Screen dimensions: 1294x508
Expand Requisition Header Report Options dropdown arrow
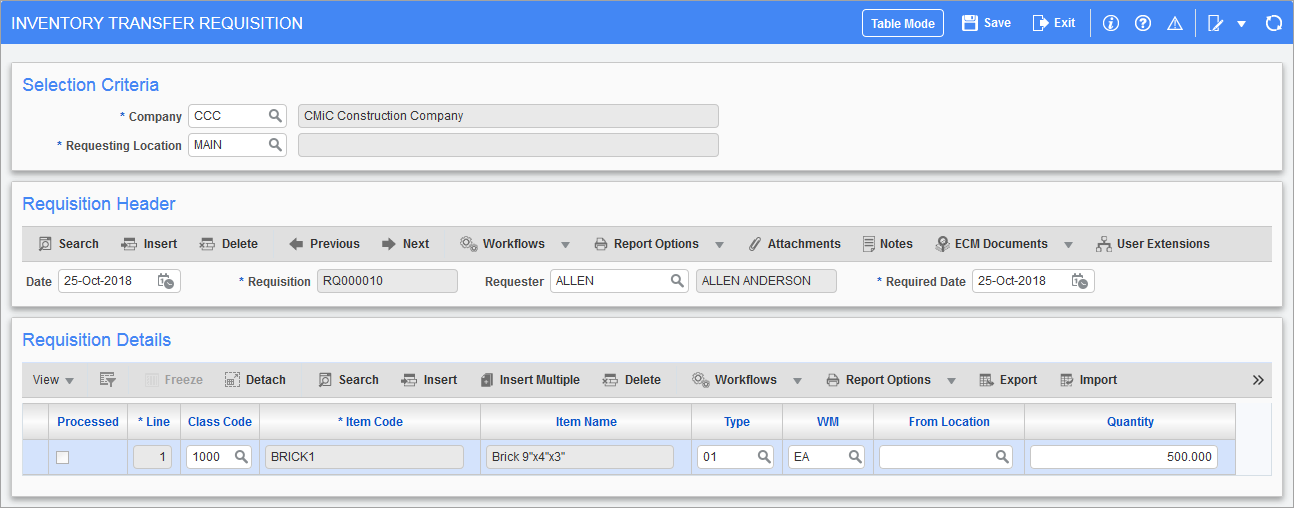719,244
